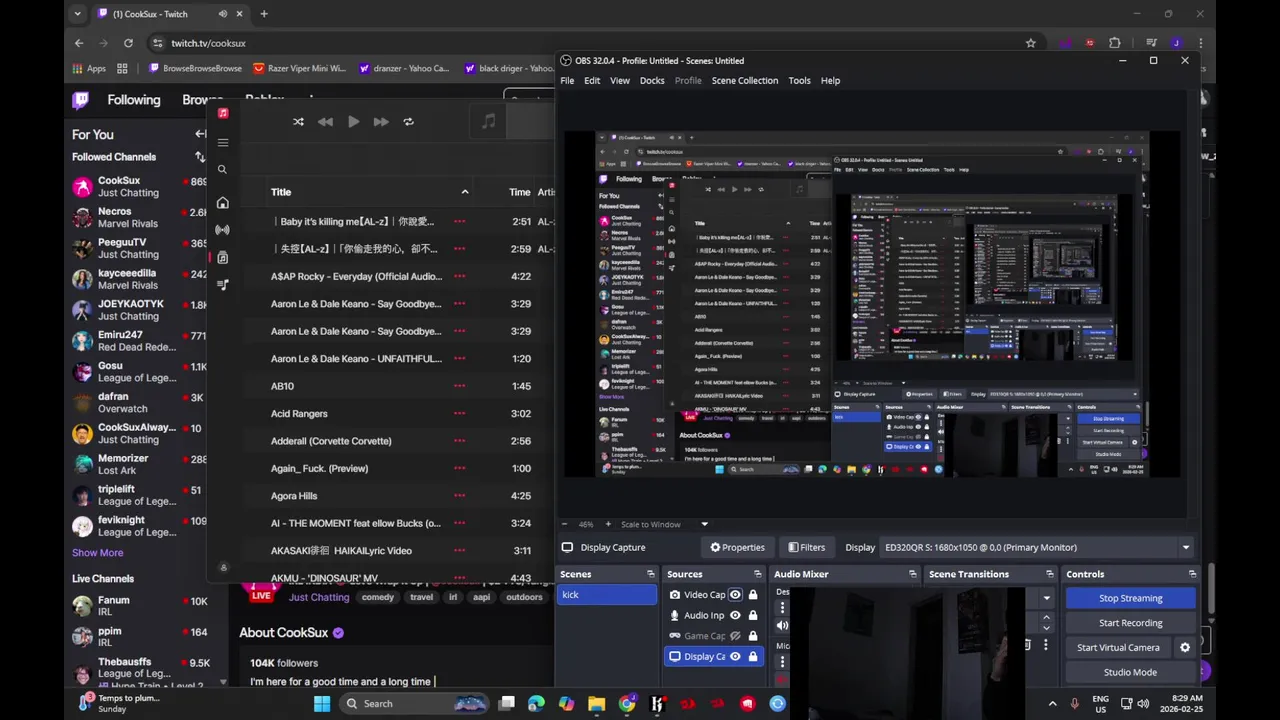Enable Studio Mode in OBS
Viewport: 1280px width, 720px height.
[x=1130, y=672]
